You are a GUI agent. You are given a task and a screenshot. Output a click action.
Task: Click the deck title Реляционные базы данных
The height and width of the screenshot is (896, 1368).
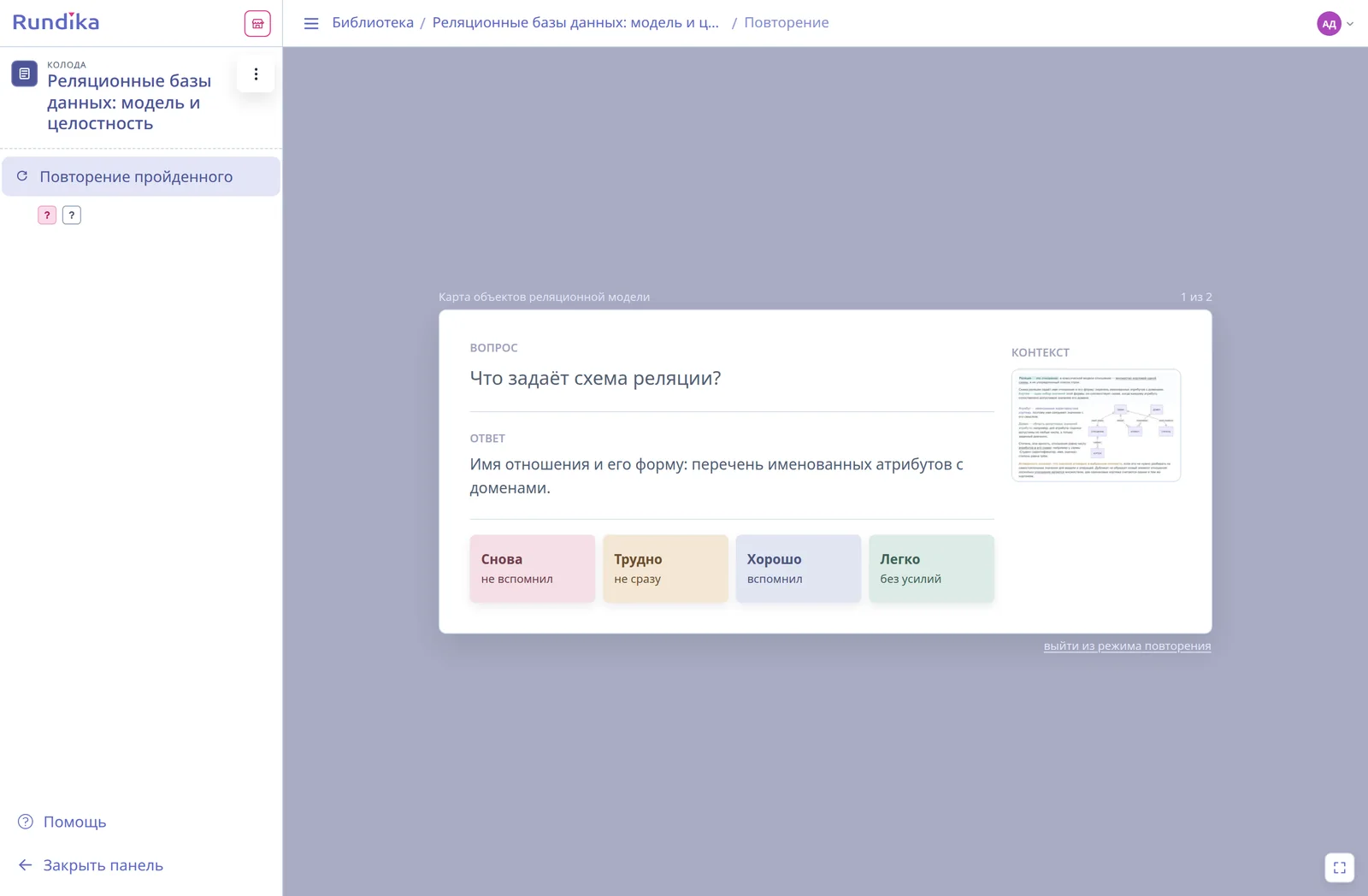tap(129, 102)
